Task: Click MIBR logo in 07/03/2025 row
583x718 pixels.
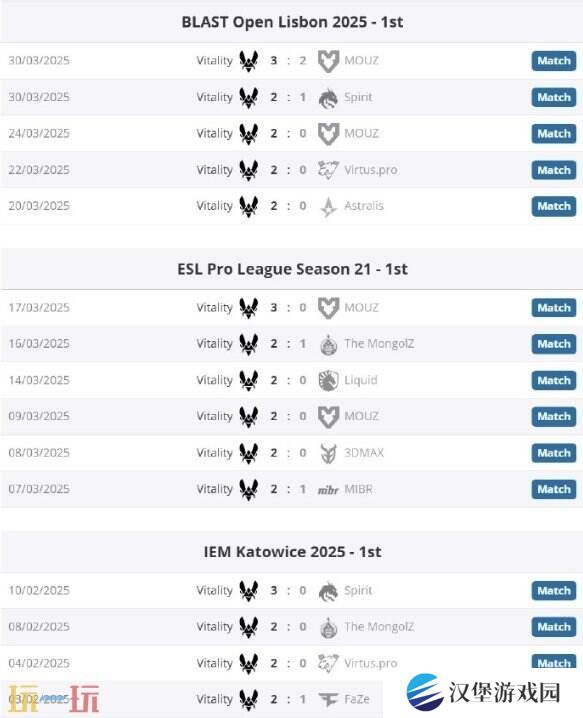Action: click(328, 490)
